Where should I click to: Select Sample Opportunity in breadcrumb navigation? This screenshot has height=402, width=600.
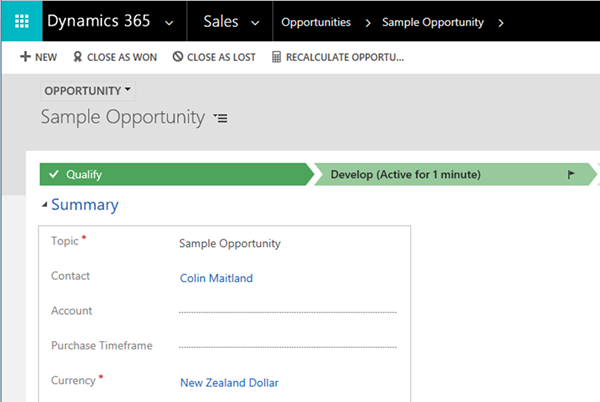[x=432, y=21]
